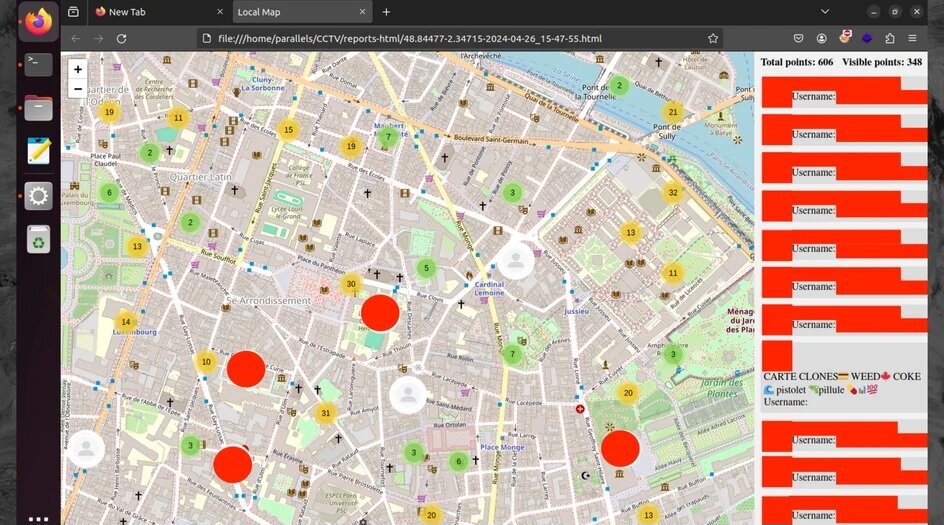The image size is (944, 525).
Task: Expand cluster marker 15 on Rue Saint-Jacques
Action: click(x=288, y=129)
